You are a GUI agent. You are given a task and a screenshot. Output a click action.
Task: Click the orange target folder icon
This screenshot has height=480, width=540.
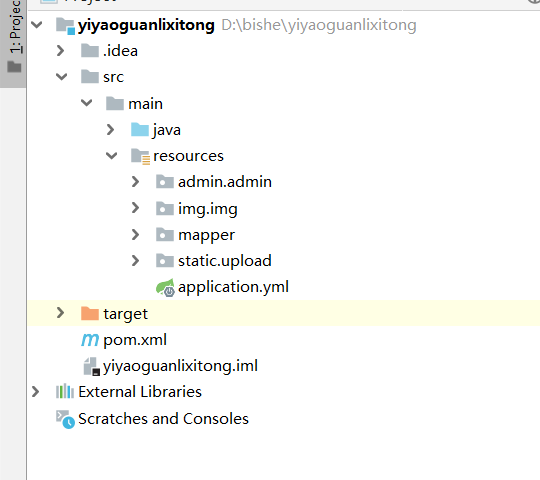90,313
